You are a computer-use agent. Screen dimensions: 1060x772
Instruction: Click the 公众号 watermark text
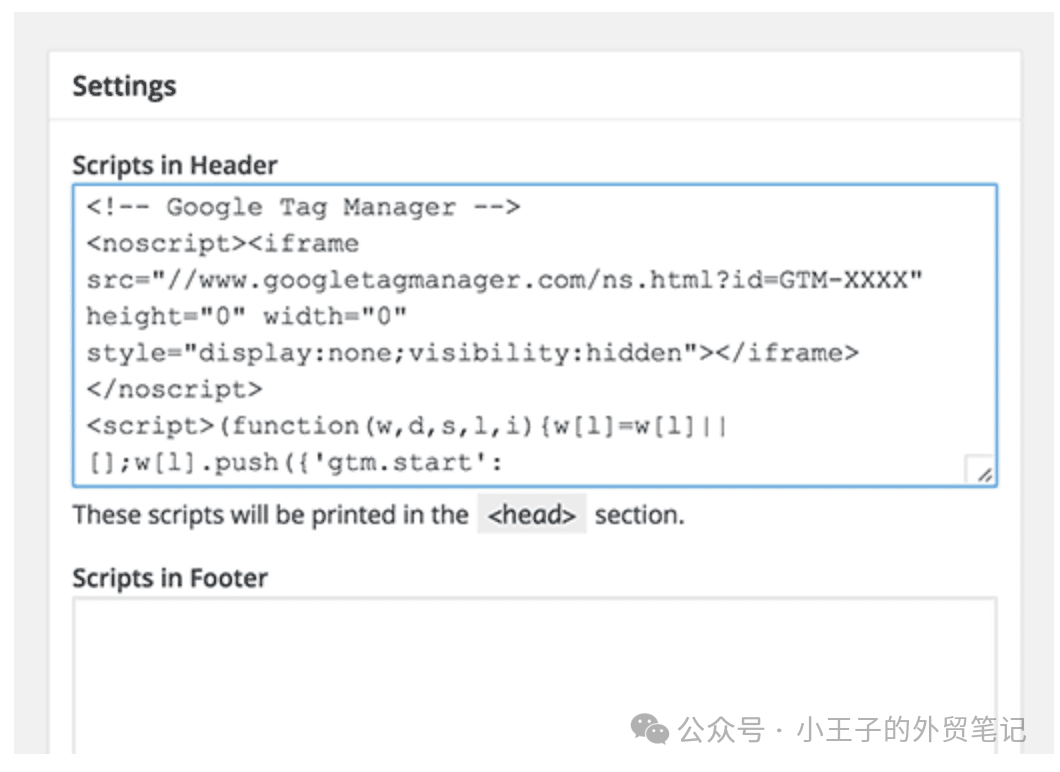point(720,730)
